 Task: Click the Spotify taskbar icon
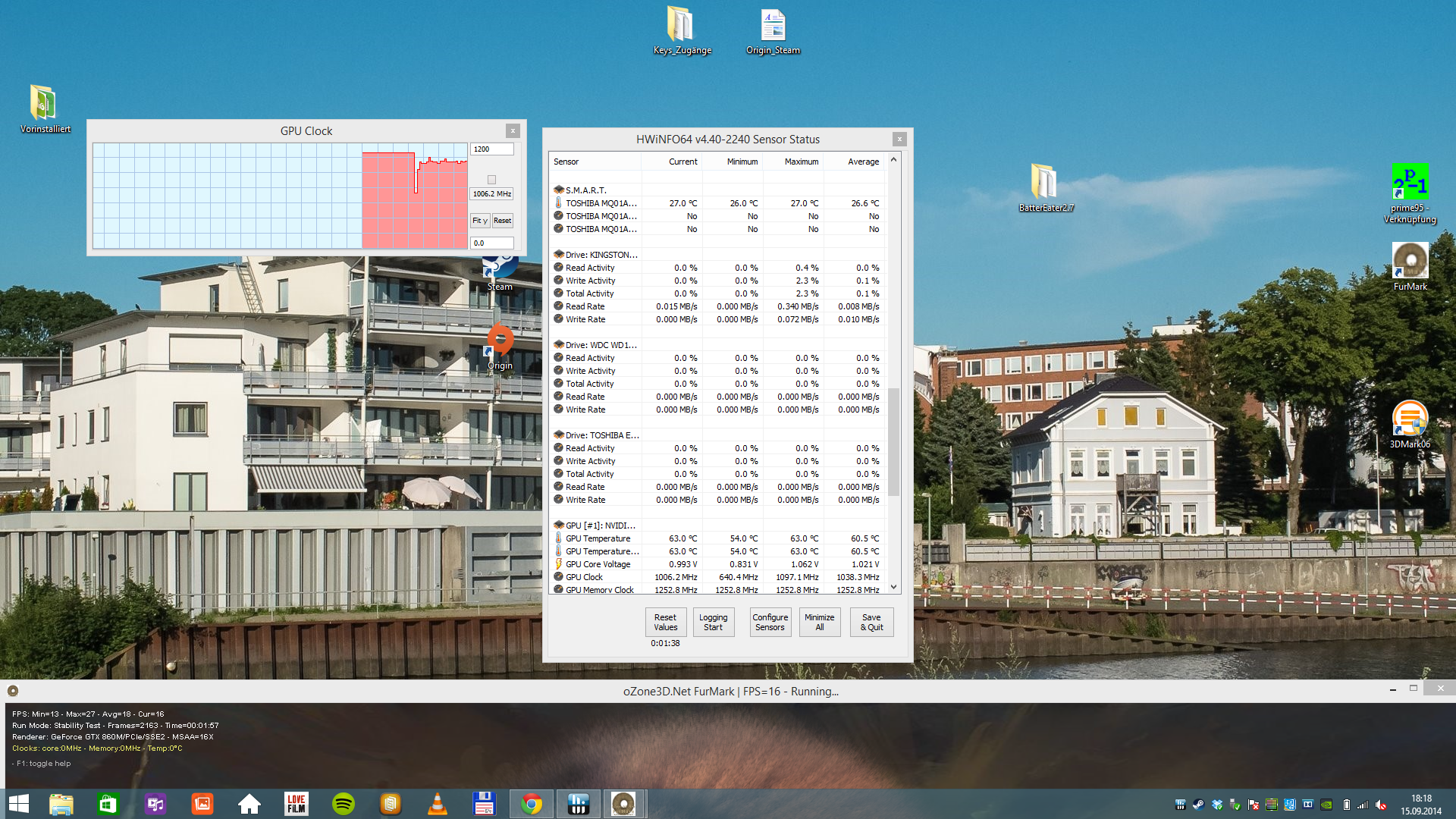[344, 804]
